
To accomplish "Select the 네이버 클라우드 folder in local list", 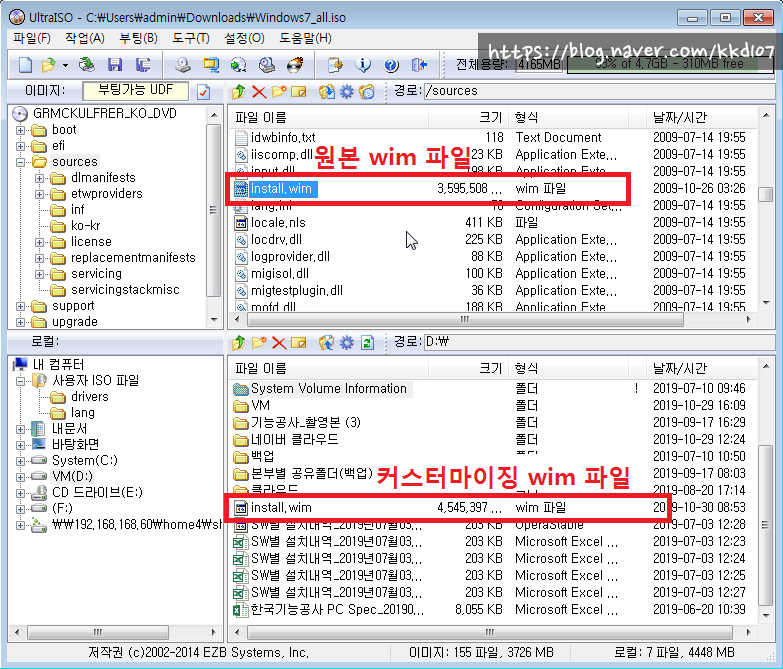I will tap(294, 439).
